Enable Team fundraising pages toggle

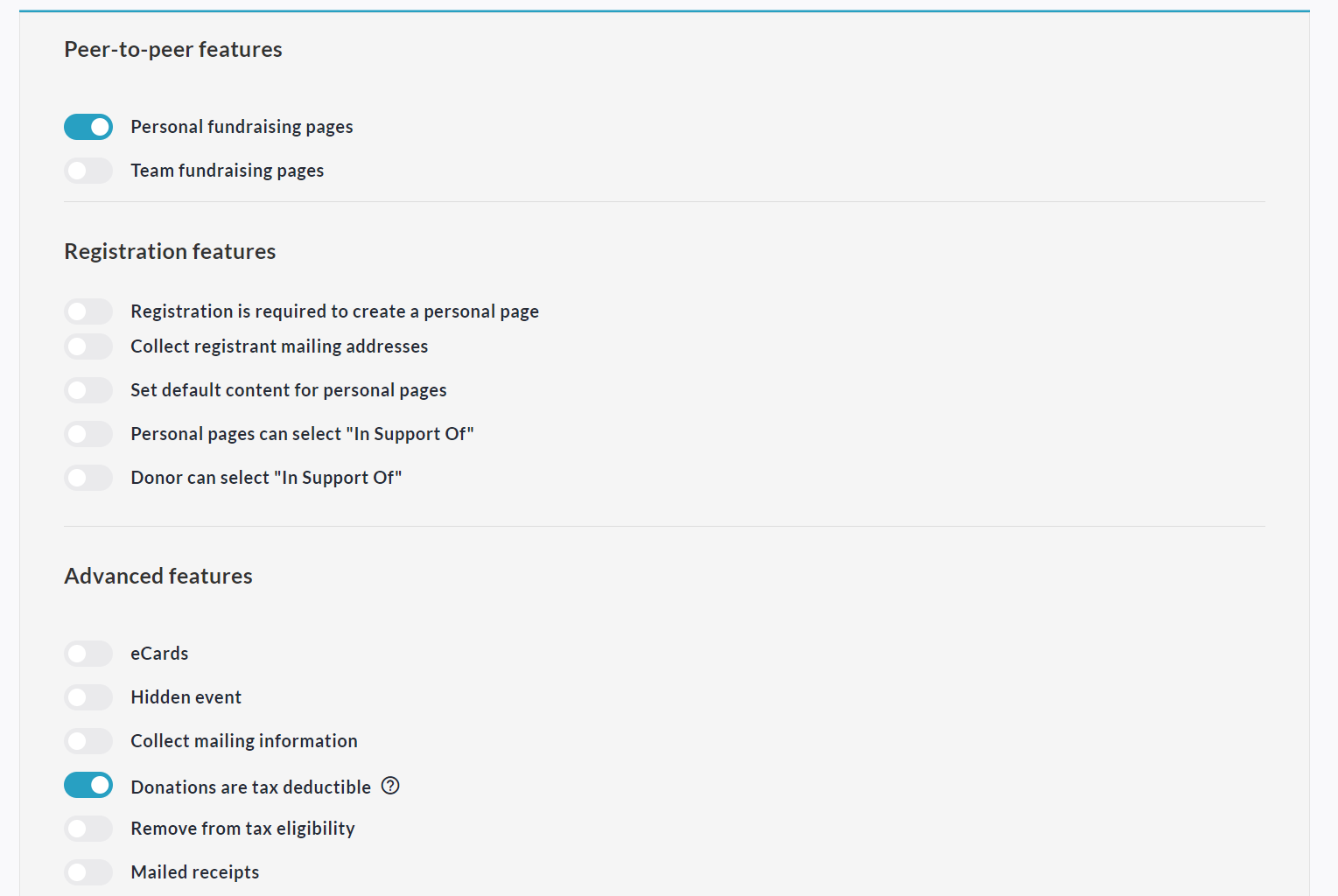coord(88,171)
